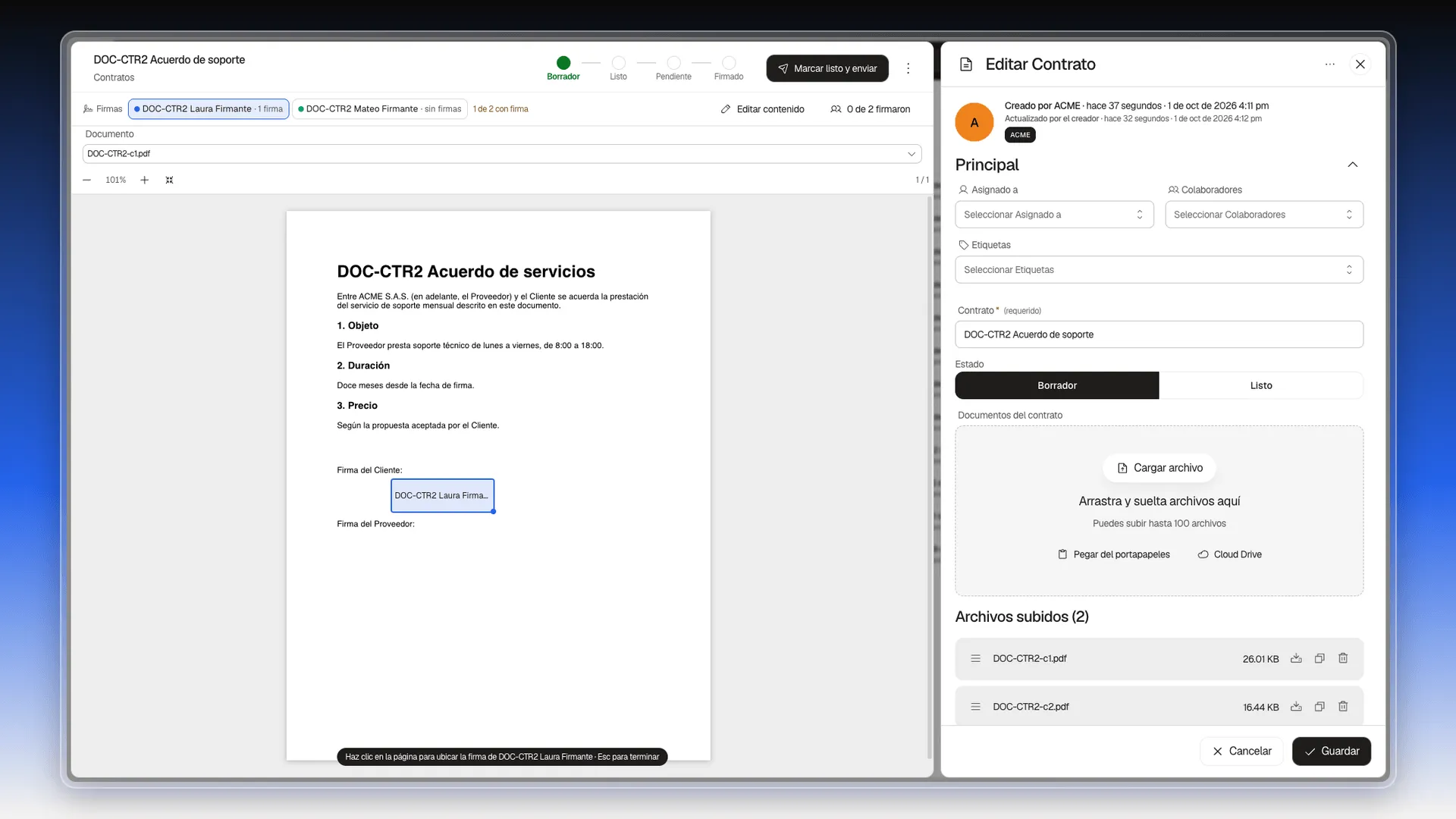Click the Contrato name input field

(1159, 334)
